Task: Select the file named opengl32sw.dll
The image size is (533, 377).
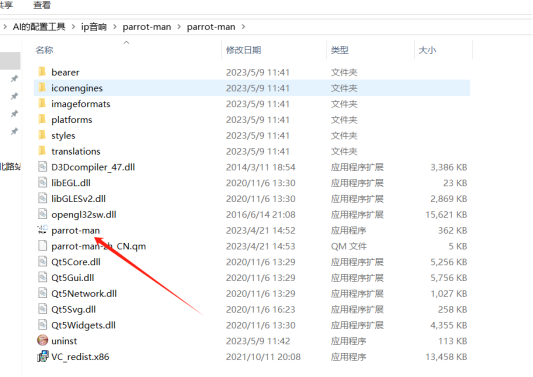Action: pyautogui.click(x=84, y=215)
